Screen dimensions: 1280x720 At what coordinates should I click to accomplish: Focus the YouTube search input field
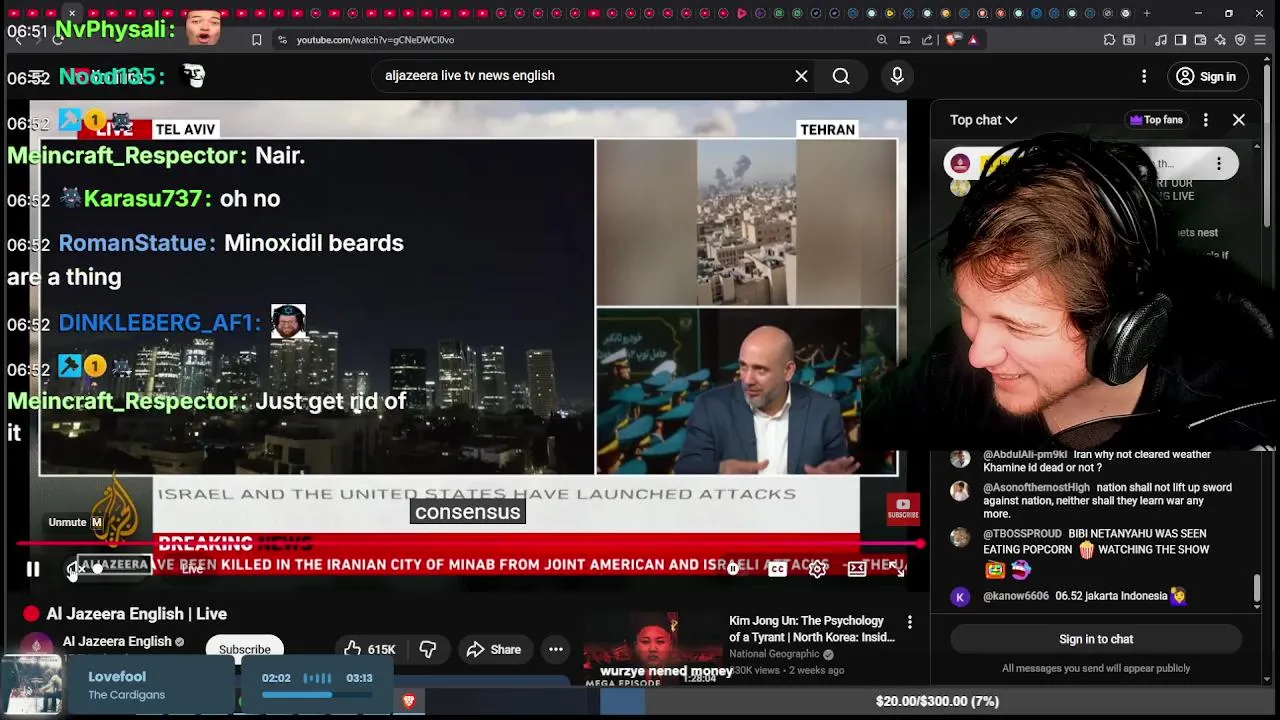(585, 76)
